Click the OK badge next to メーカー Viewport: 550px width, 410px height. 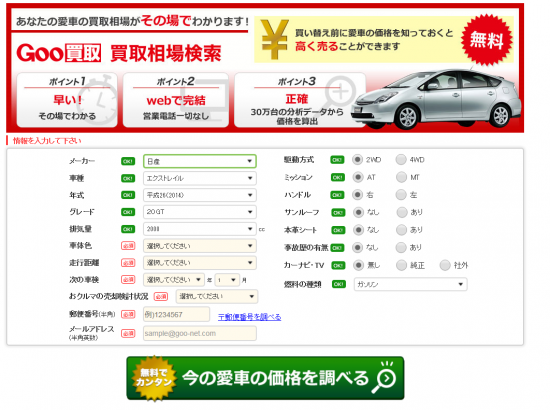128,161
